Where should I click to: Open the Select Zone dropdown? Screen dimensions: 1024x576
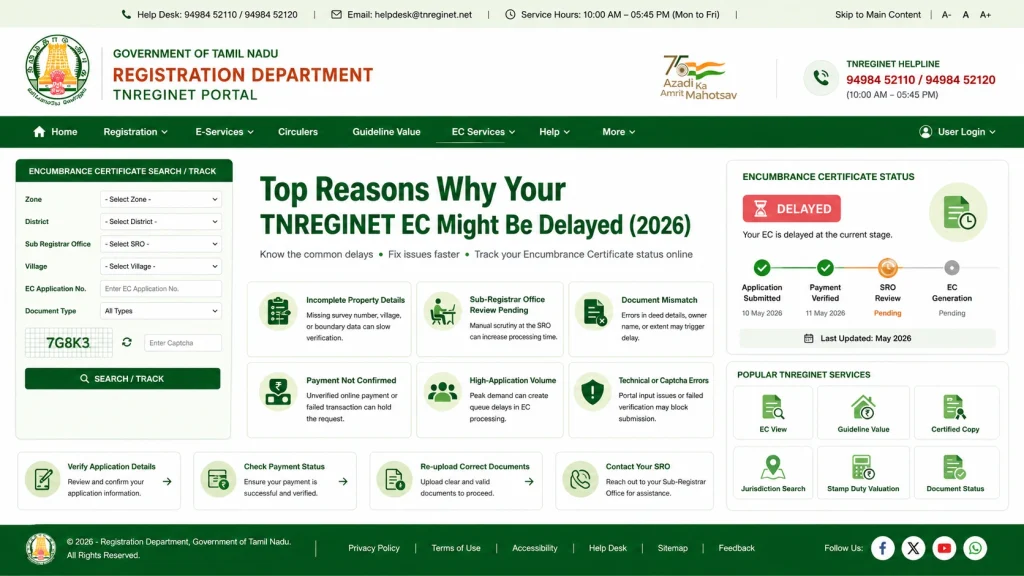click(x=161, y=199)
